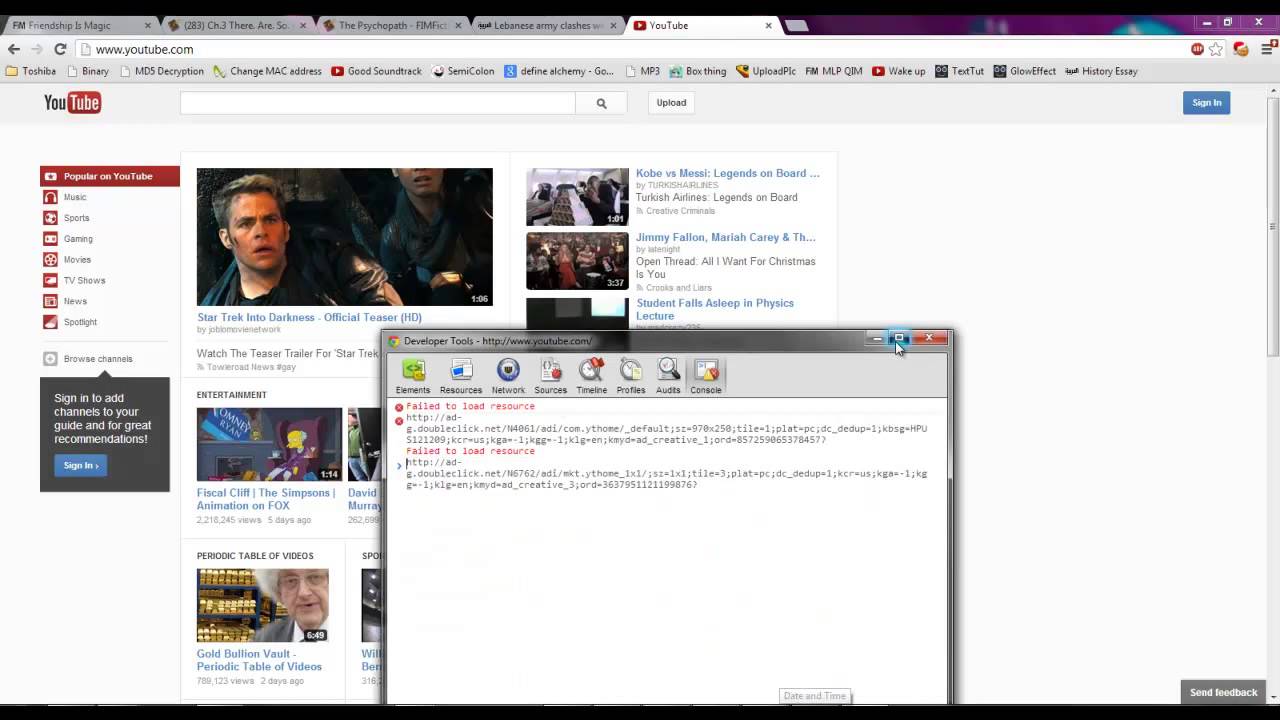The image size is (1280, 720).
Task: Open Kobe vs Messi: Legends on Board link
Action: [727, 173]
